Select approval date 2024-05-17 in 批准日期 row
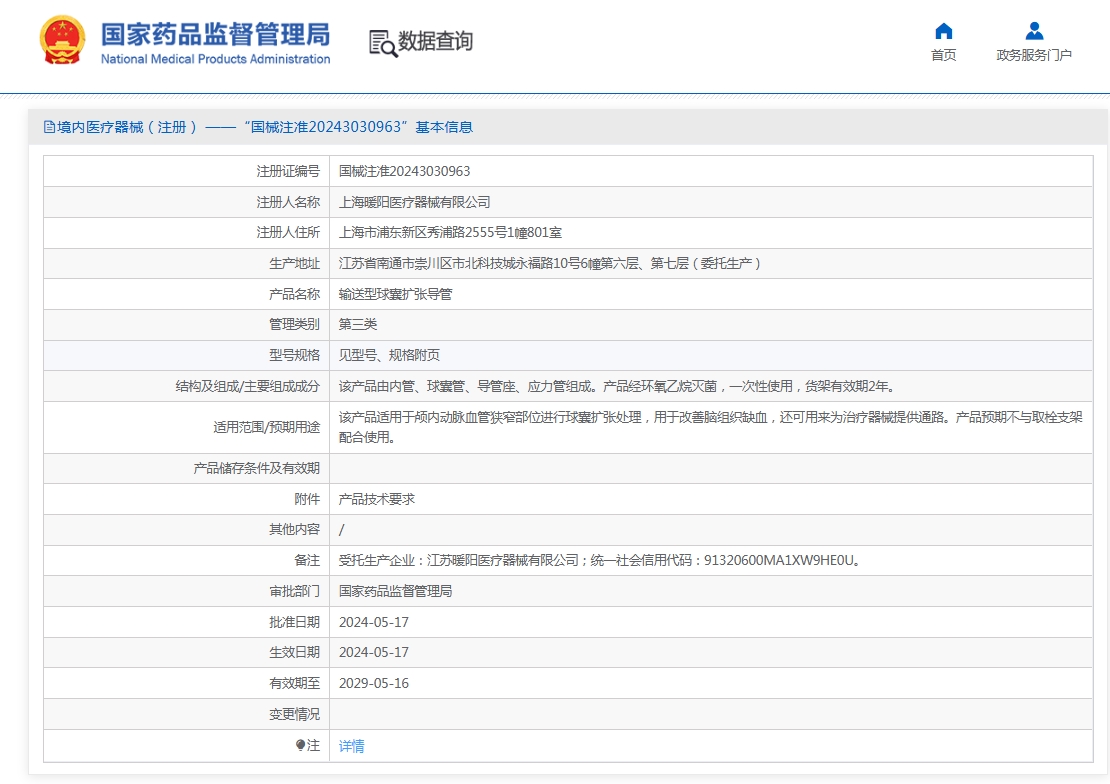 click(x=374, y=623)
